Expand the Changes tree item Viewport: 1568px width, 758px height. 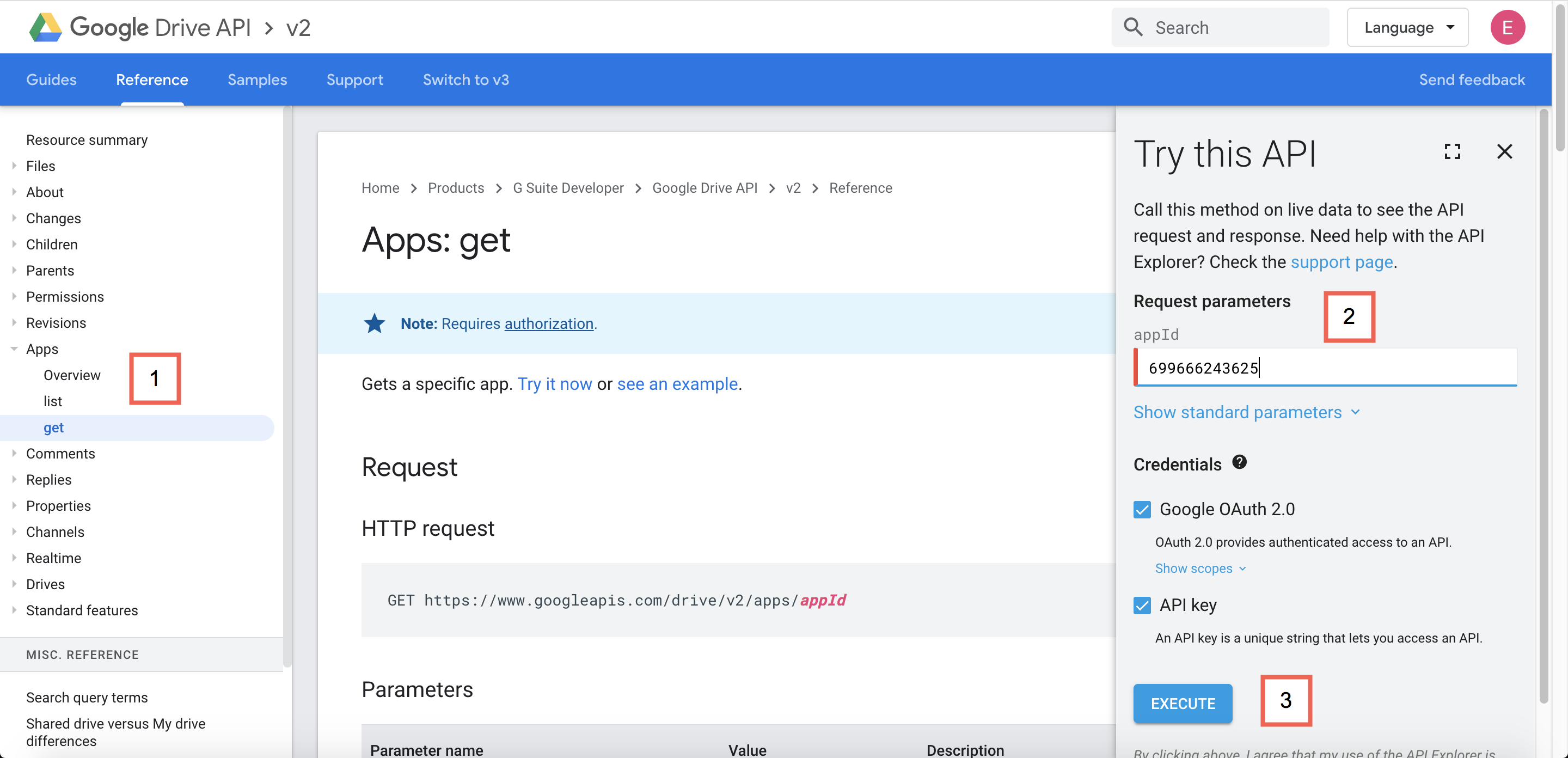tap(14, 218)
